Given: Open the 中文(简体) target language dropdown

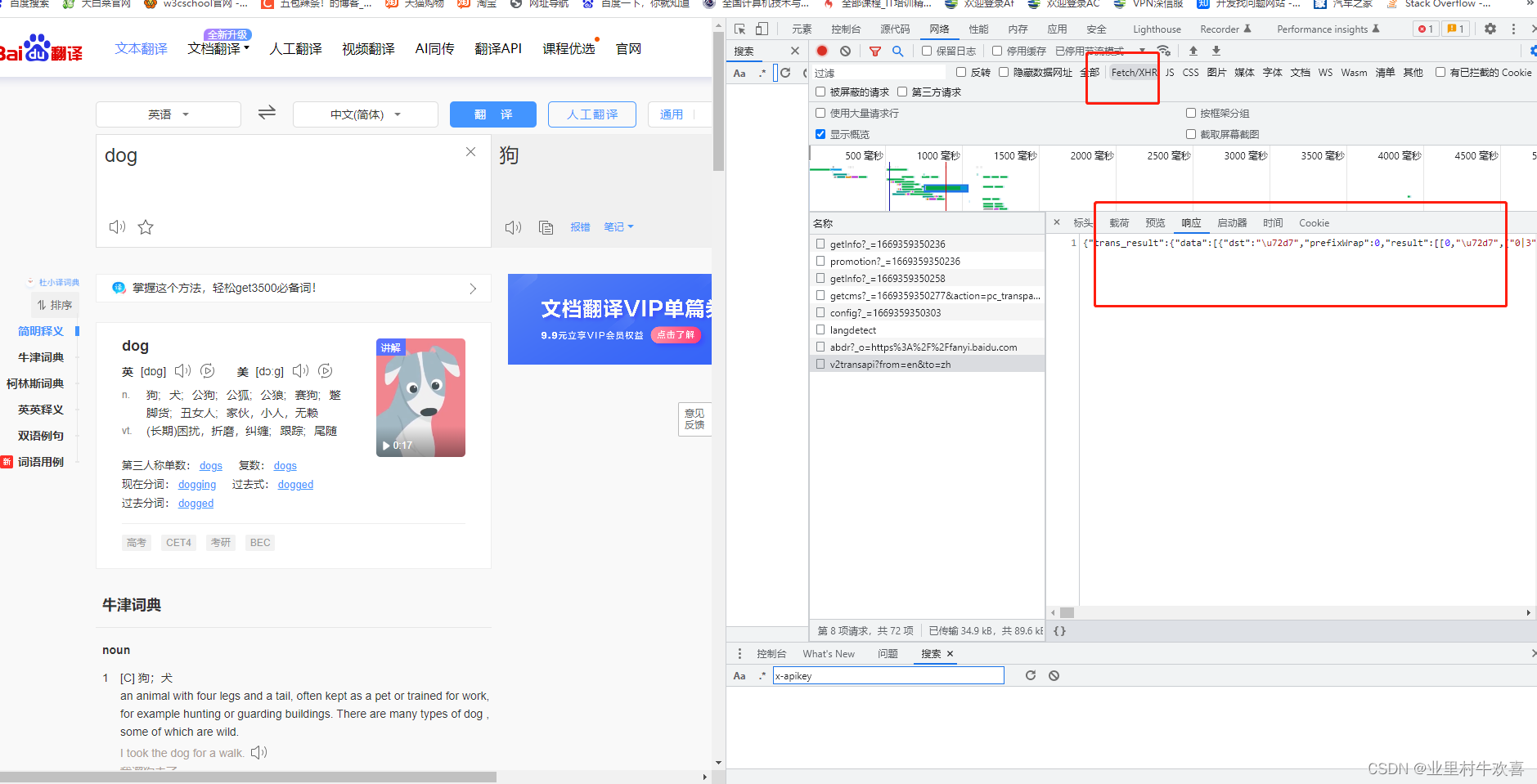Looking at the screenshot, I should [x=366, y=114].
